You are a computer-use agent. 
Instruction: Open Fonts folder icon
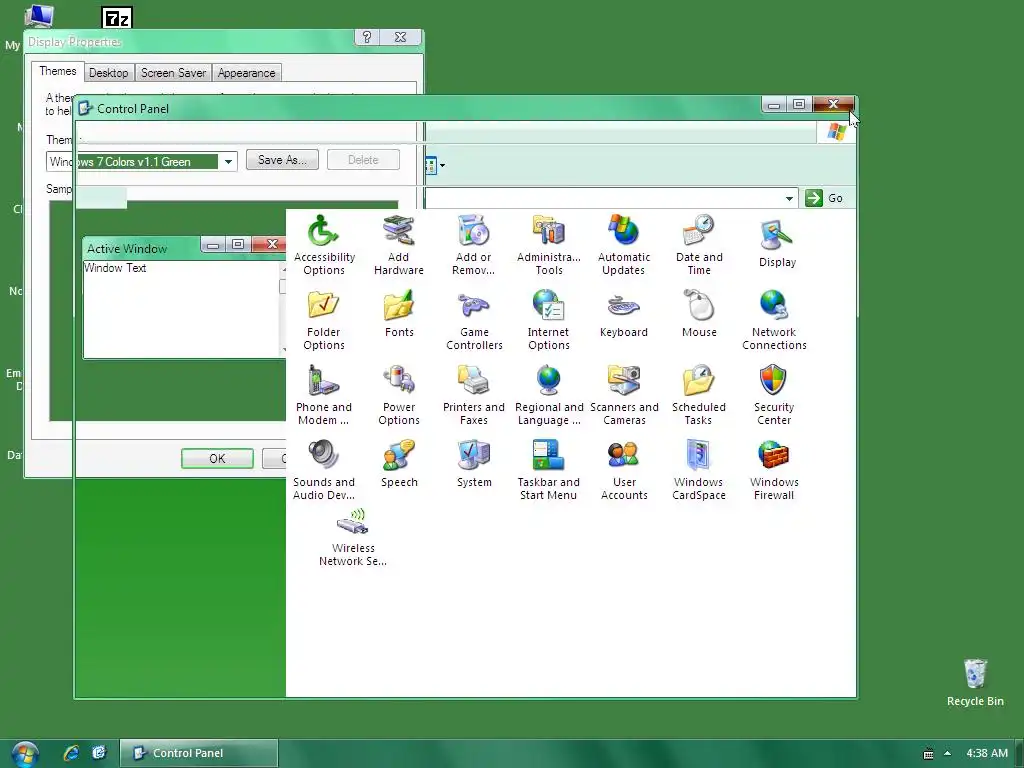tap(399, 314)
